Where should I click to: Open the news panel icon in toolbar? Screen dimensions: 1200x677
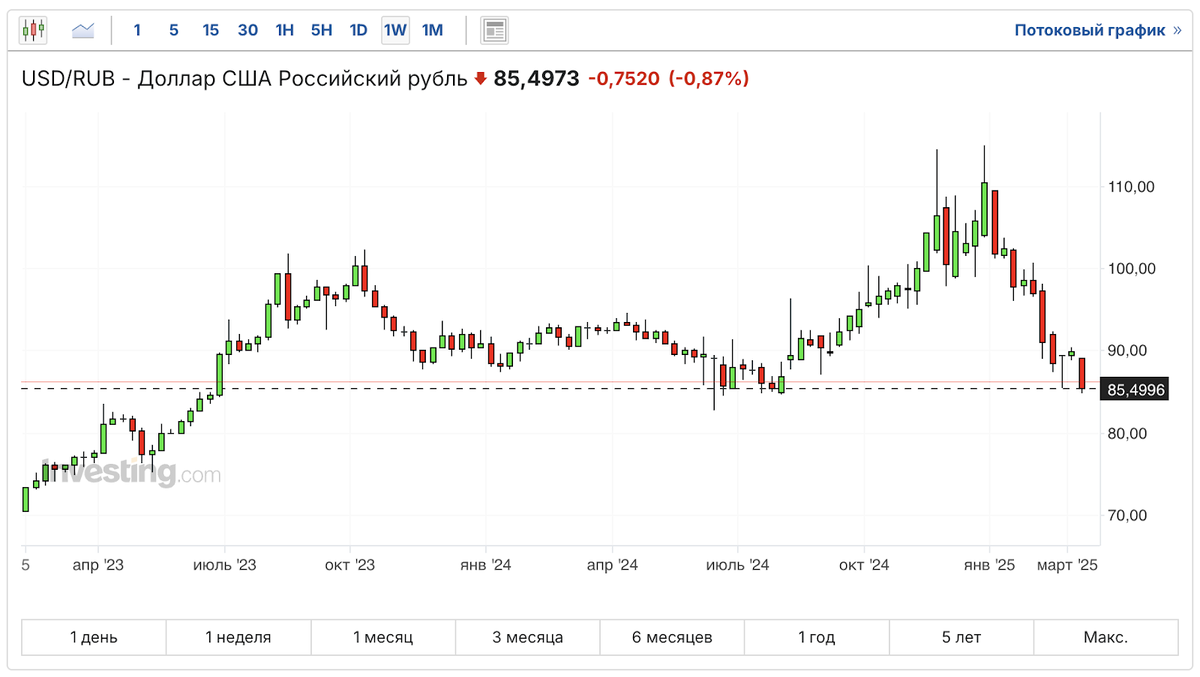pyautogui.click(x=494, y=30)
